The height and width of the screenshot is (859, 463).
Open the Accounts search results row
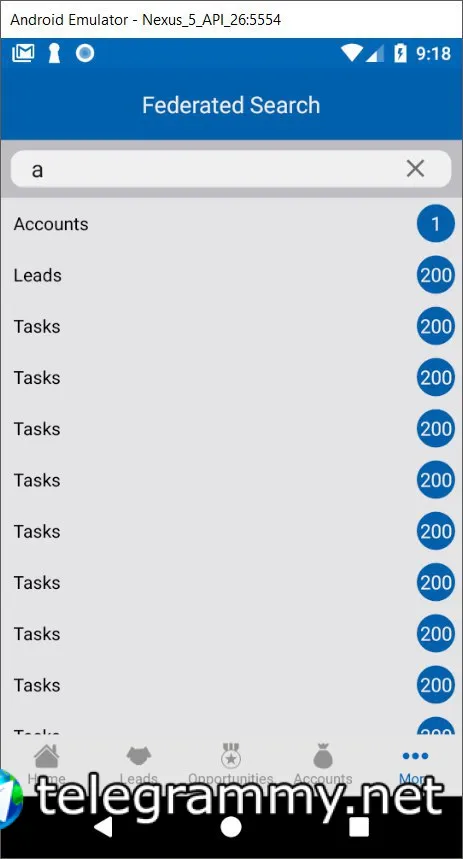coord(231,224)
